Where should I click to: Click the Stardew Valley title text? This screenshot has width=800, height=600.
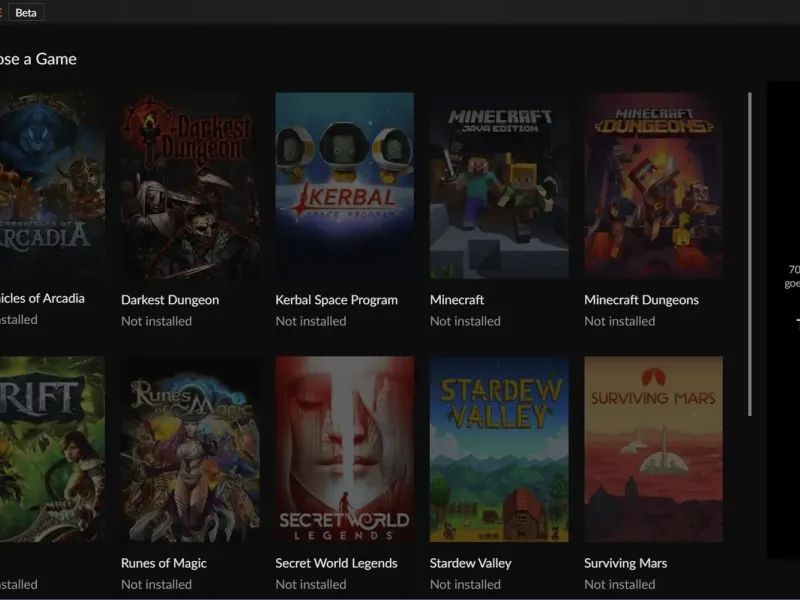click(470, 563)
